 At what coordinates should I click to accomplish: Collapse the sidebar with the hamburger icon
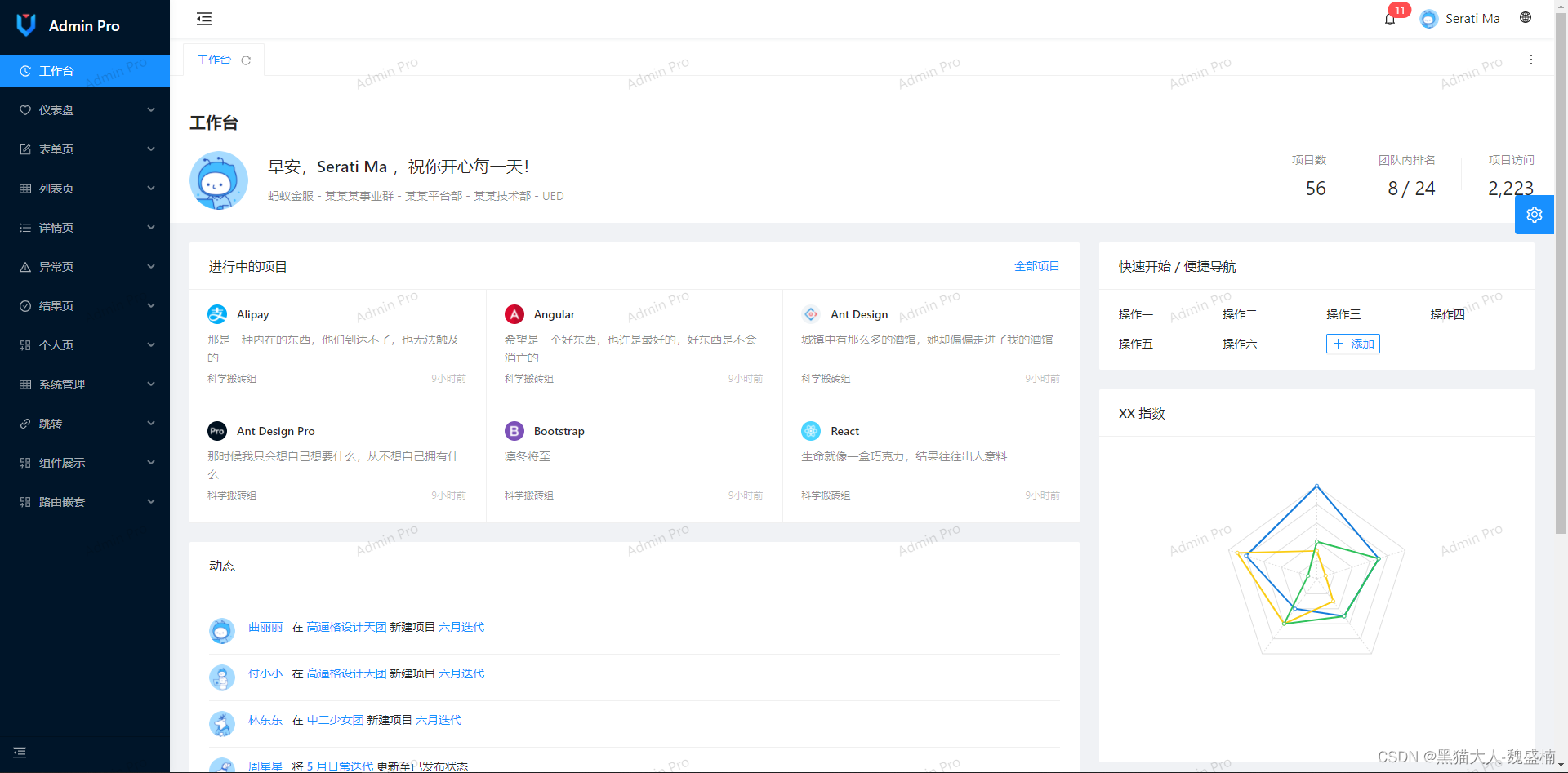(203, 18)
